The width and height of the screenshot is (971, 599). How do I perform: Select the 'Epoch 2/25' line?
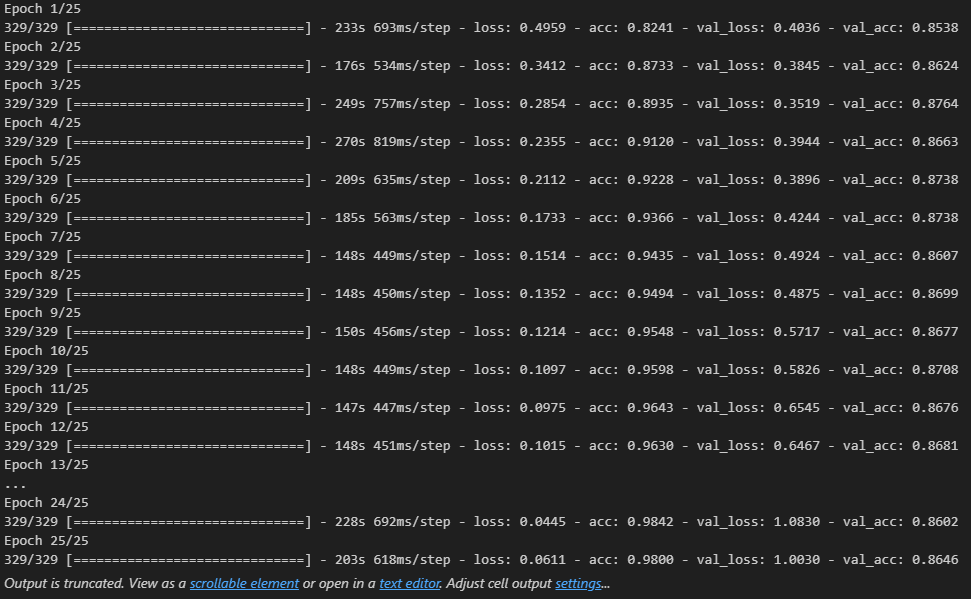tap(42, 46)
